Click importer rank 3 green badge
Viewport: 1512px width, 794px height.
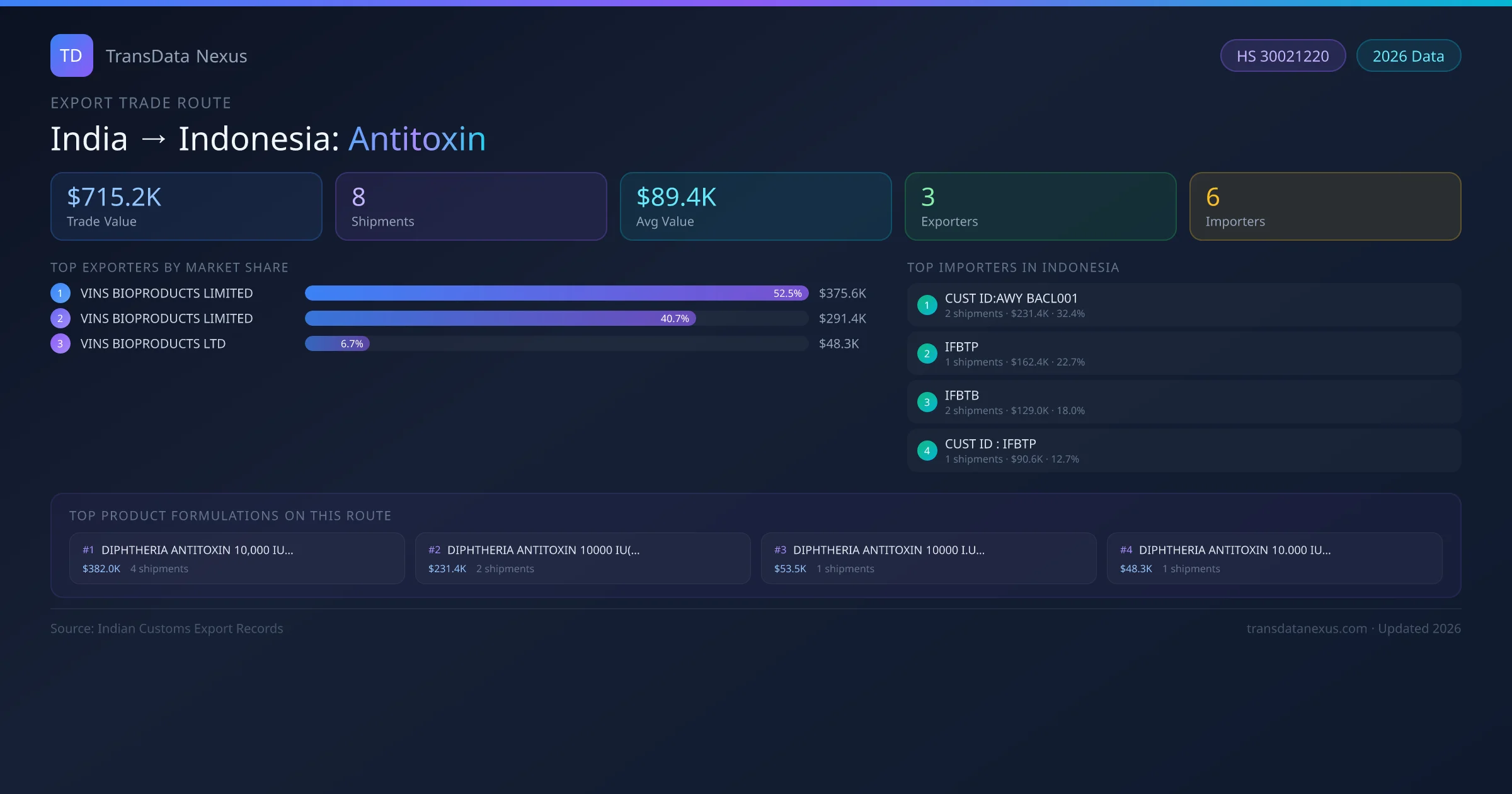pyautogui.click(x=927, y=402)
